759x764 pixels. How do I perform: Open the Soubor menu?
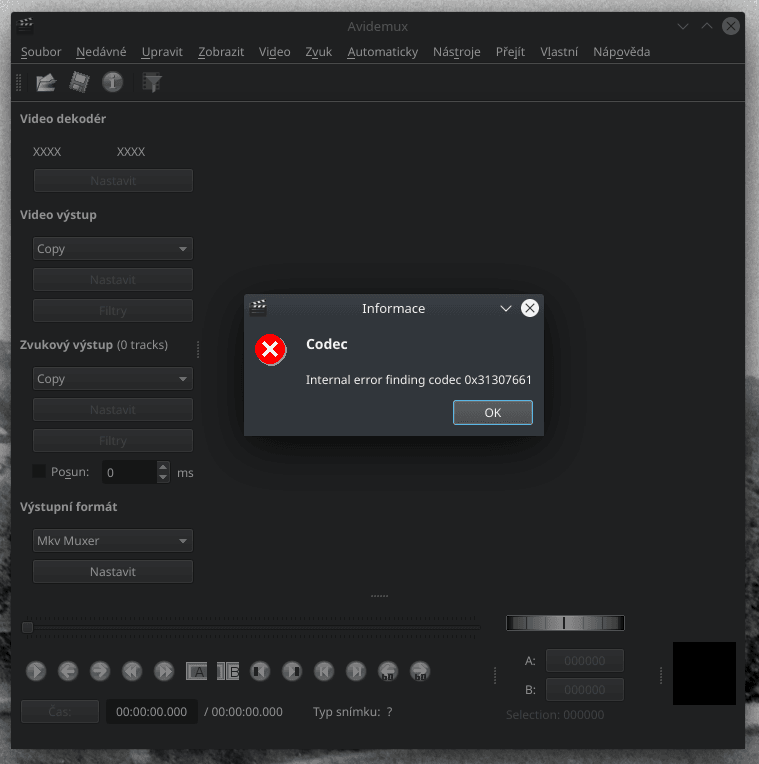tap(41, 52)
